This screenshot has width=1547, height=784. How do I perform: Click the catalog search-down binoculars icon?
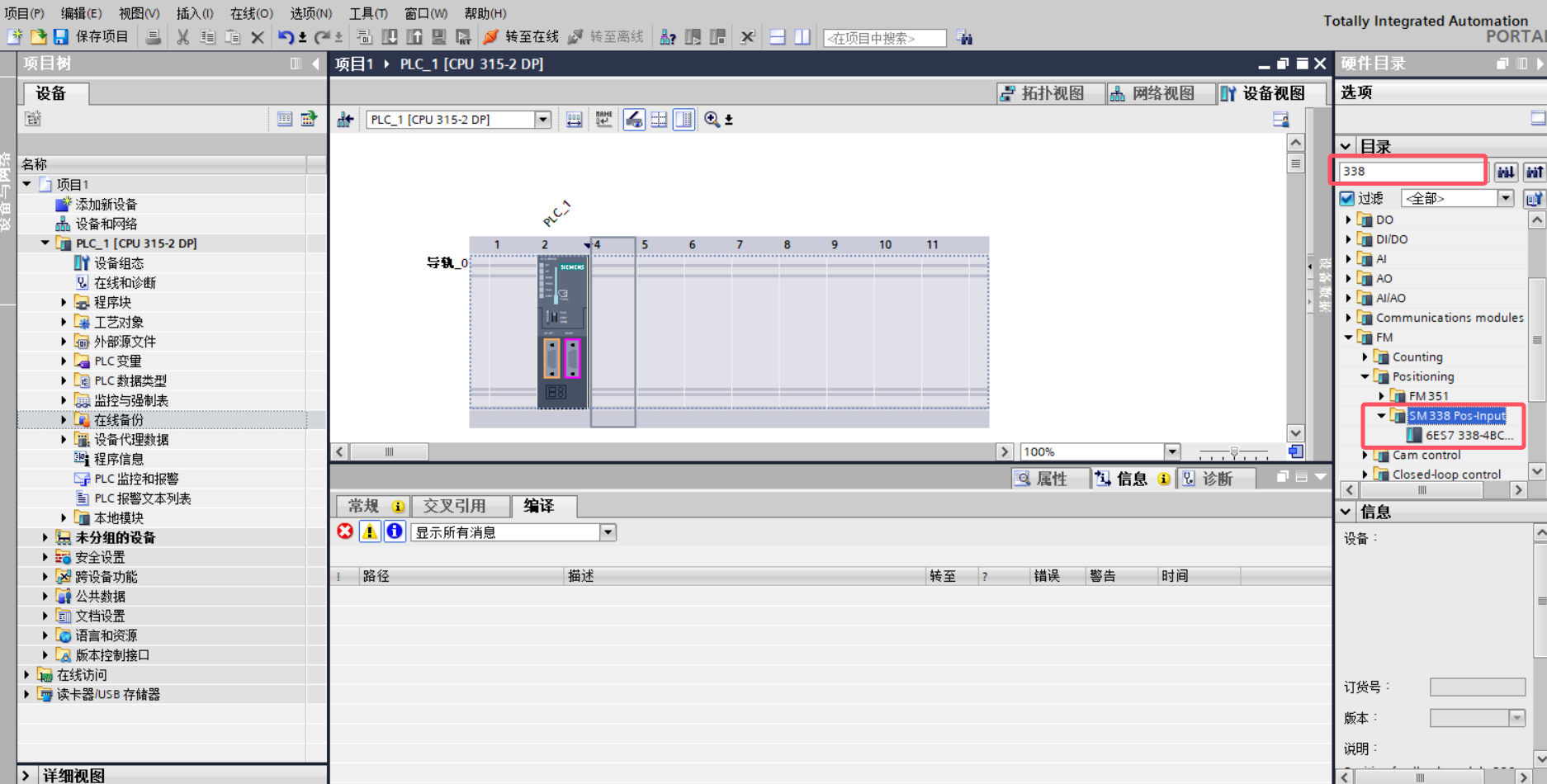pyautogui.click(x=1506, y=172)
